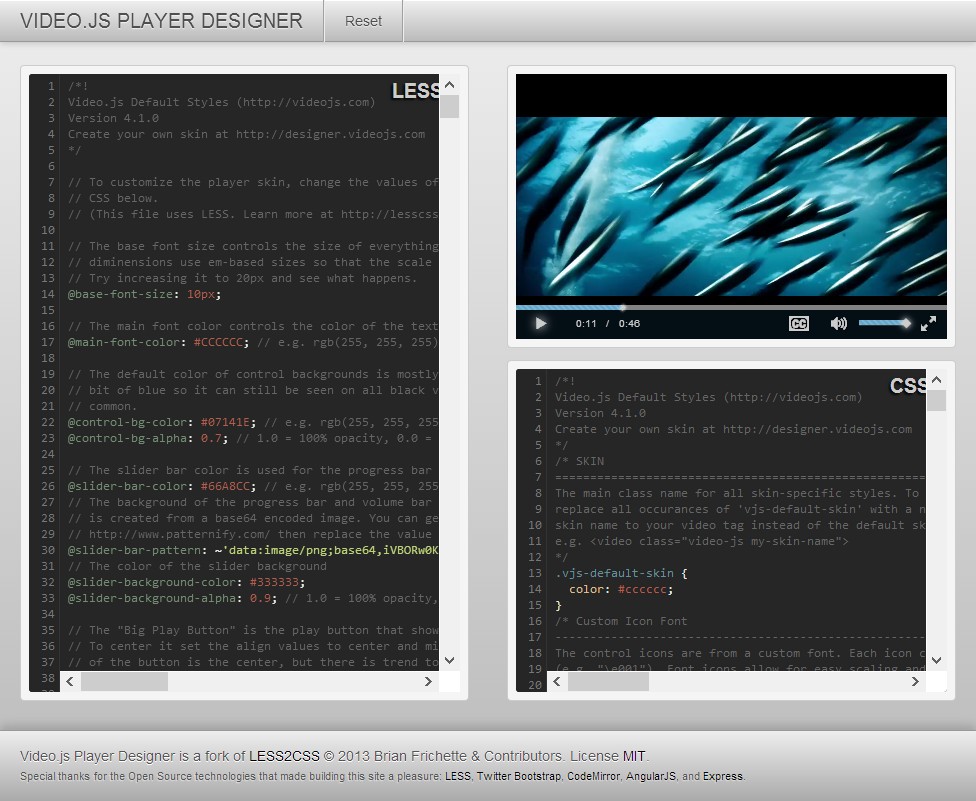
Task: Click the #cccccc color value in CSS
Action: (x=642, y=589)
